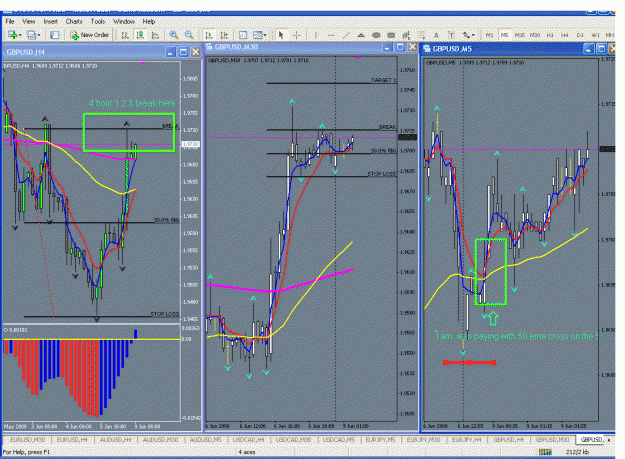Select the Equidistant Channel tool
The height and width of the screenshot is (459, 625).
pyautogui.click(x=406, y=35)
